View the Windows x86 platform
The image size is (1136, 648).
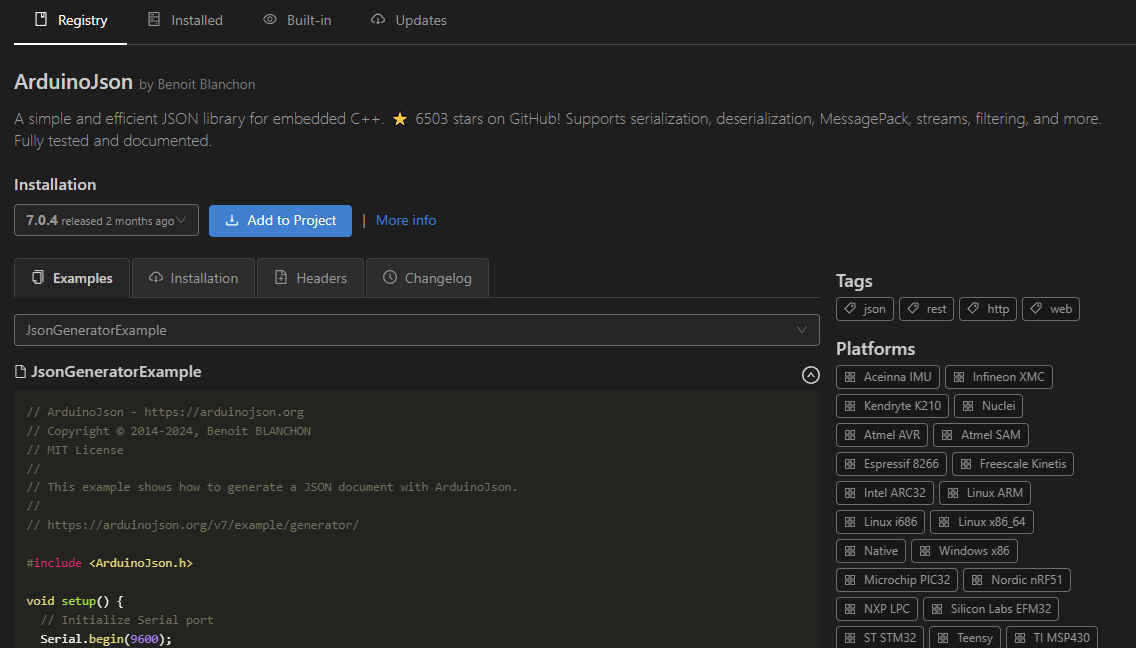pyautogui.click(x=964, y=551)
